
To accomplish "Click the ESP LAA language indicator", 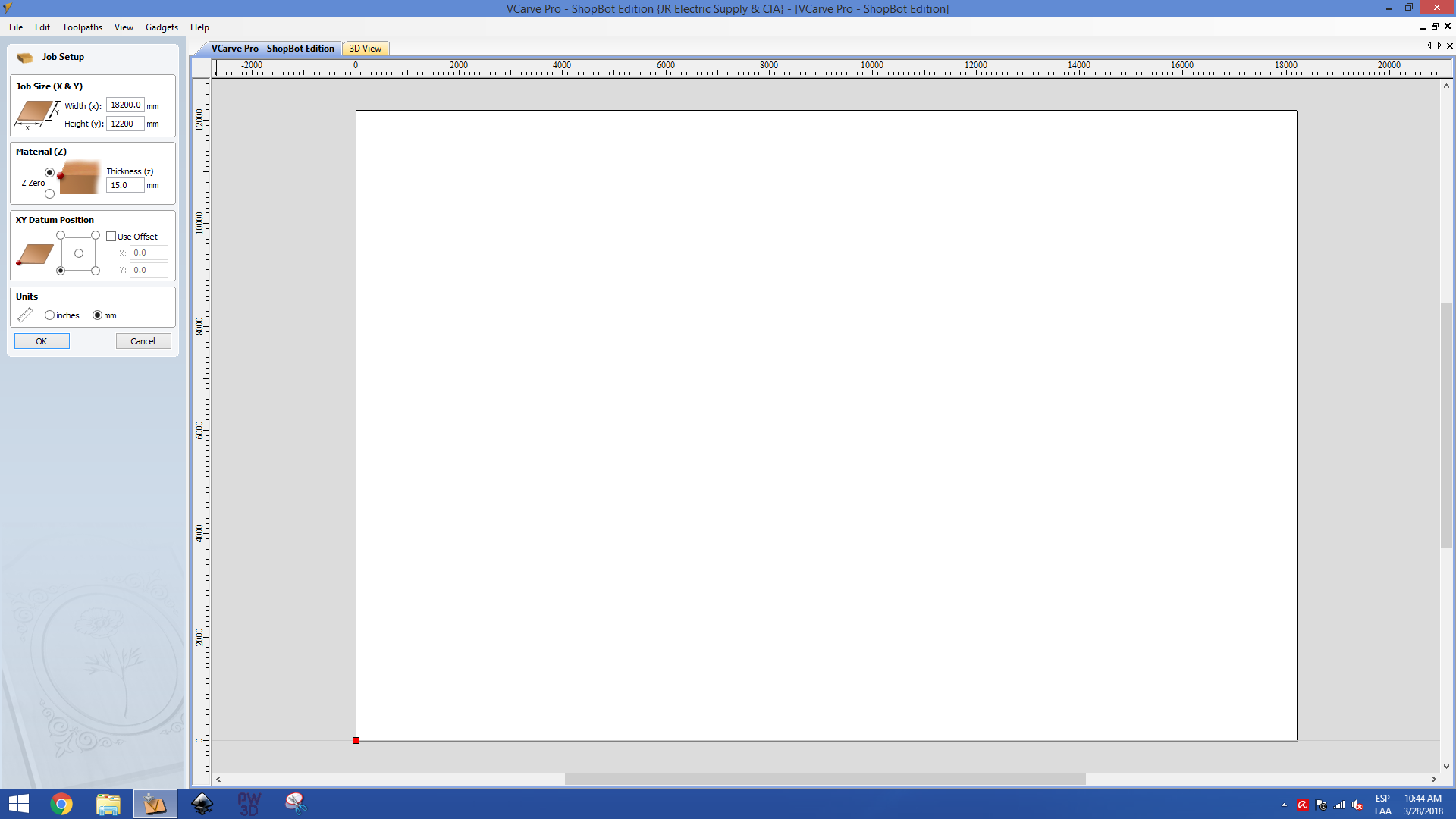I will (x=1383, y=805).
